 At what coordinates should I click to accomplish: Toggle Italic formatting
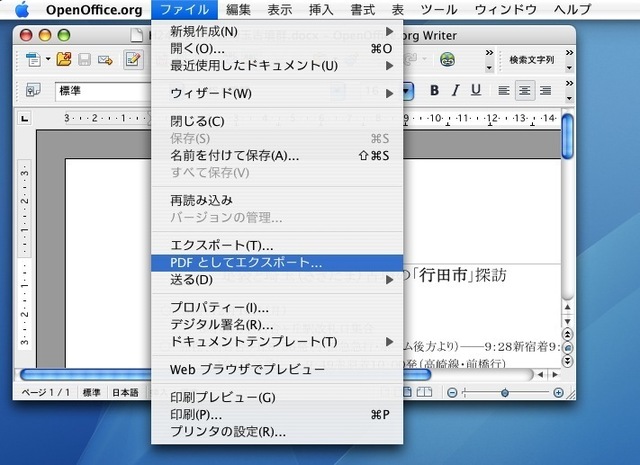(456, 90)
